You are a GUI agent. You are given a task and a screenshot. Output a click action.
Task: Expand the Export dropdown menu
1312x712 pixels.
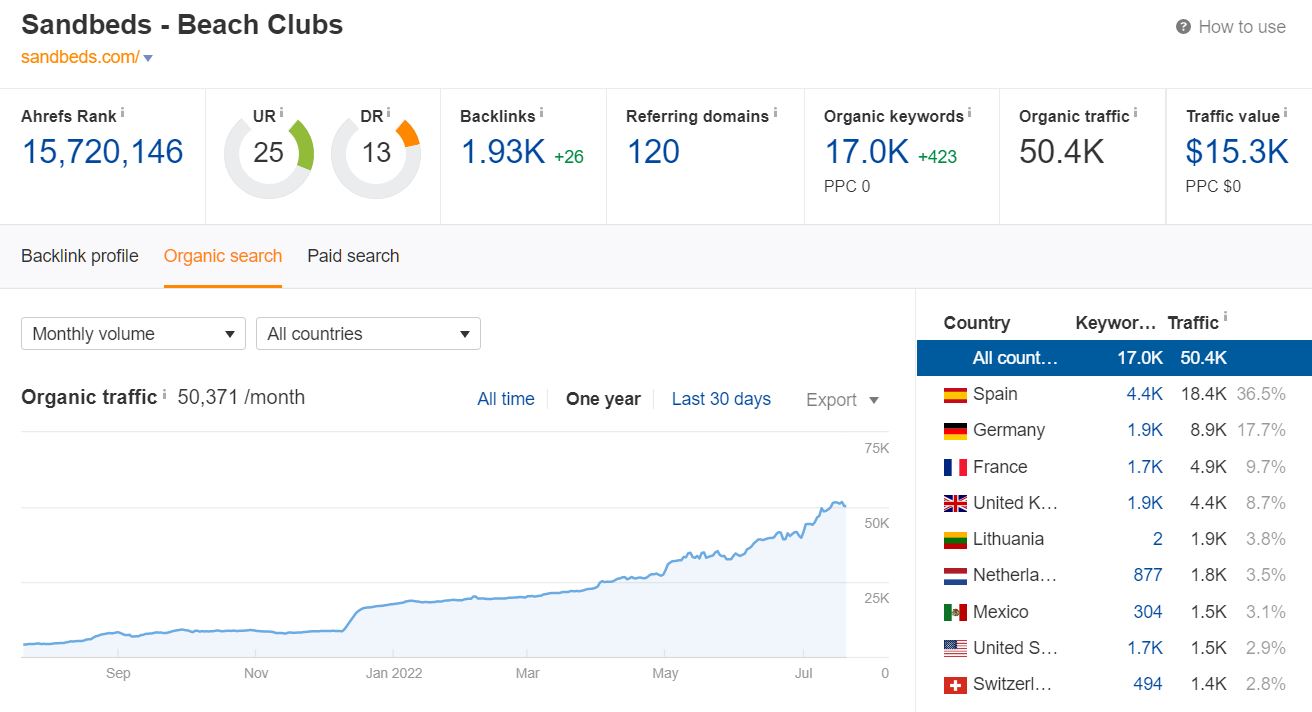[843, 400]
